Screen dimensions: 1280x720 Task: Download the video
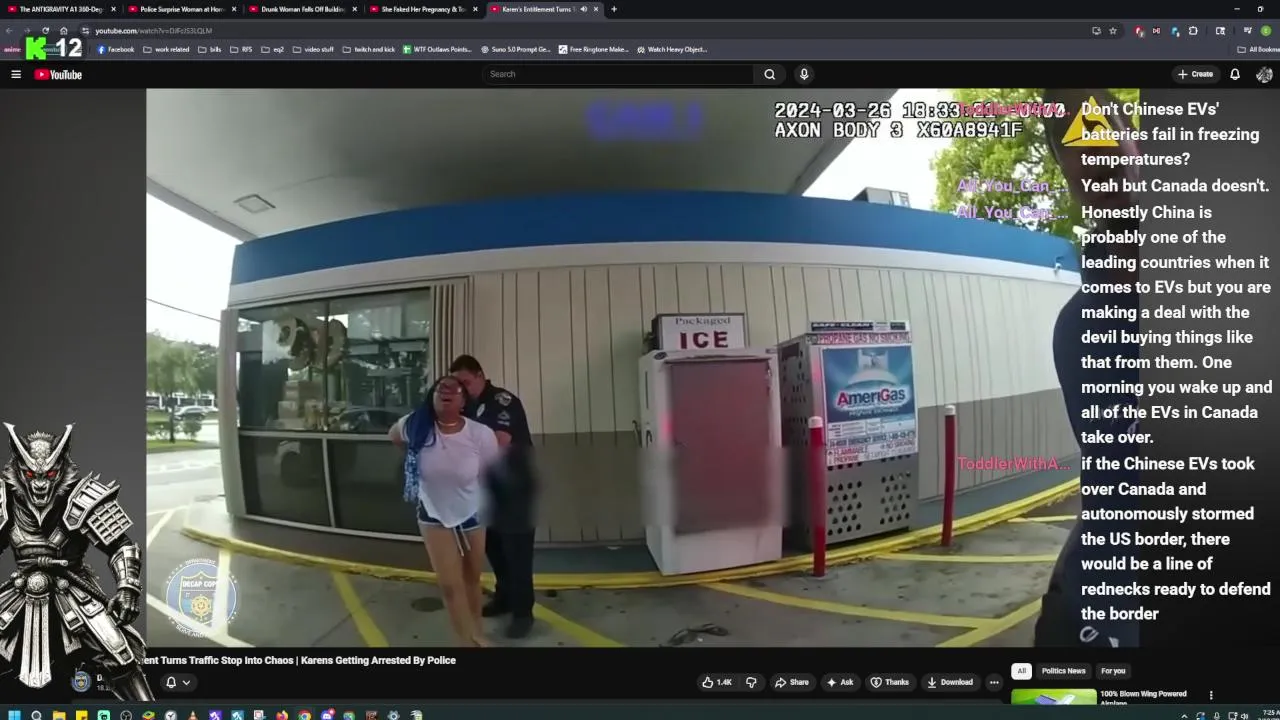click(950, 682)
